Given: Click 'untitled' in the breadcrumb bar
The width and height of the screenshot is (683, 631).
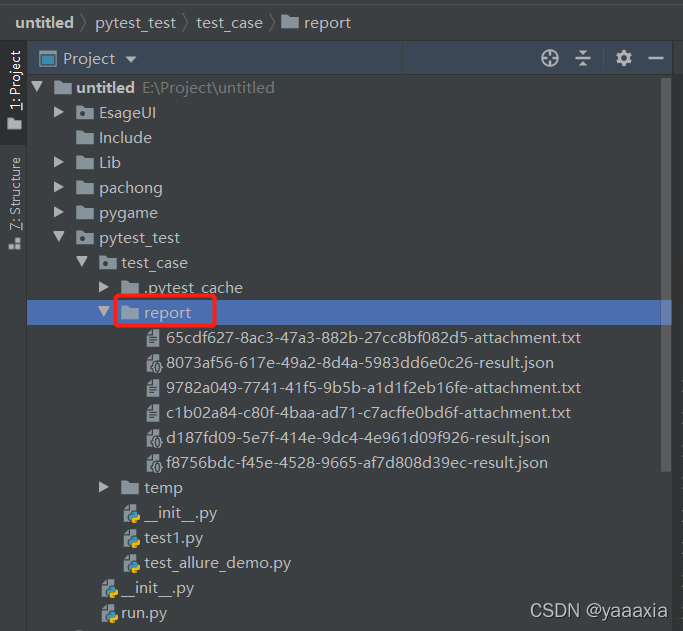Looking at the screenshot, I should click(44, 23).
